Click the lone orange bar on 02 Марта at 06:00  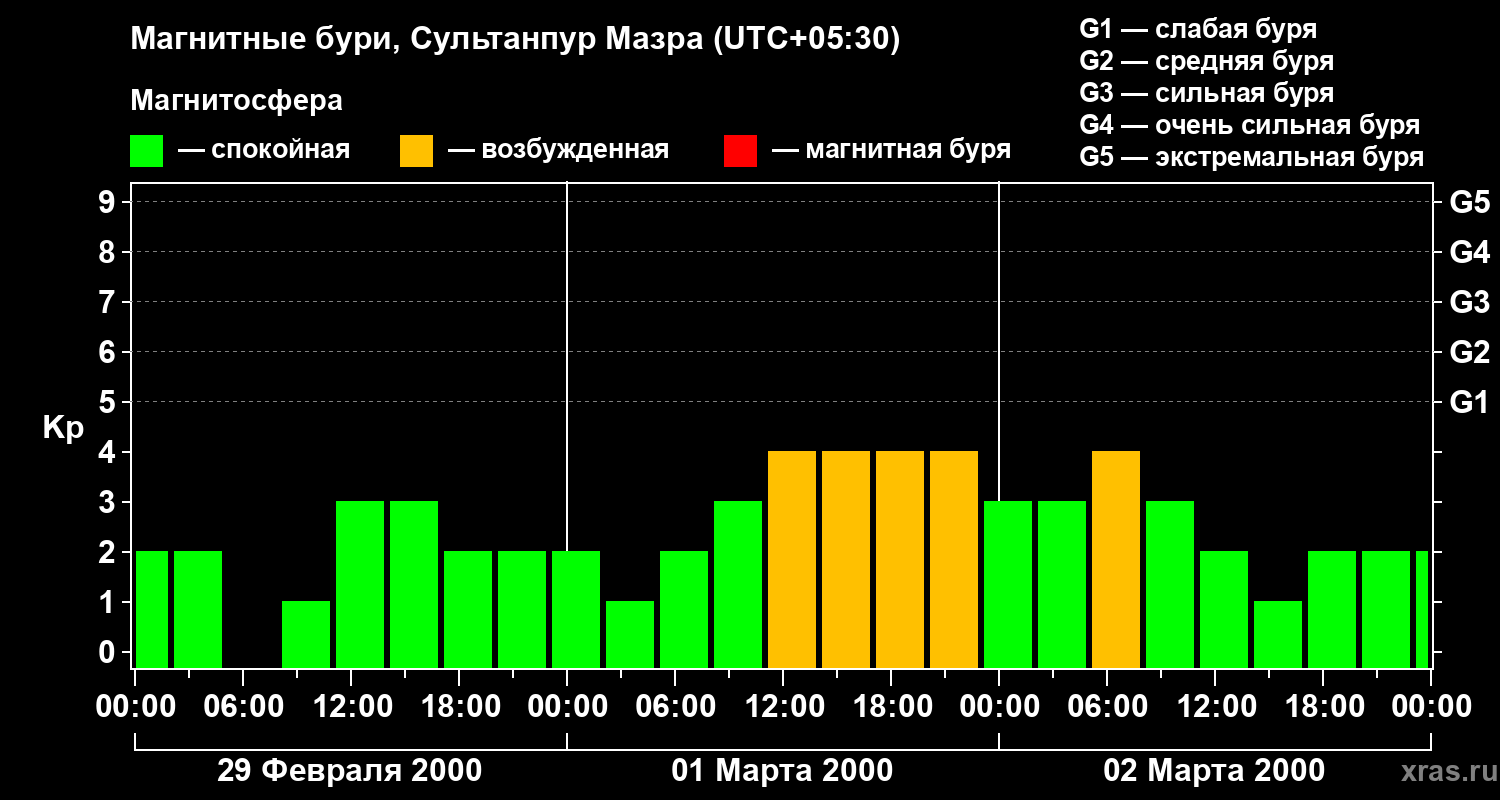point(1116,560)
